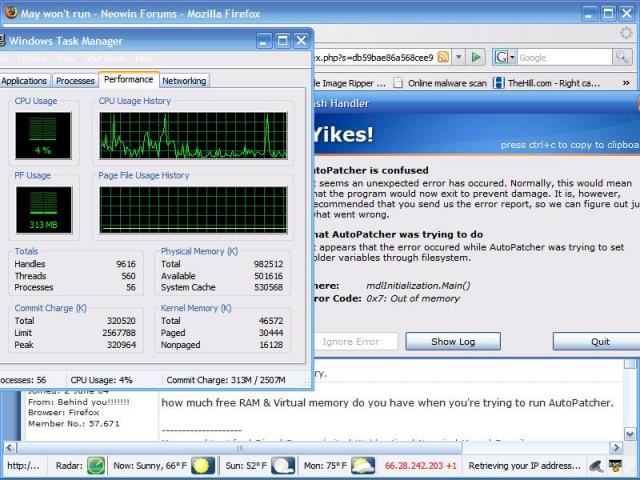The image size is (640, 480).
Task: Click the Firefox logo in the title bar
Action: (x=11, y=13)
